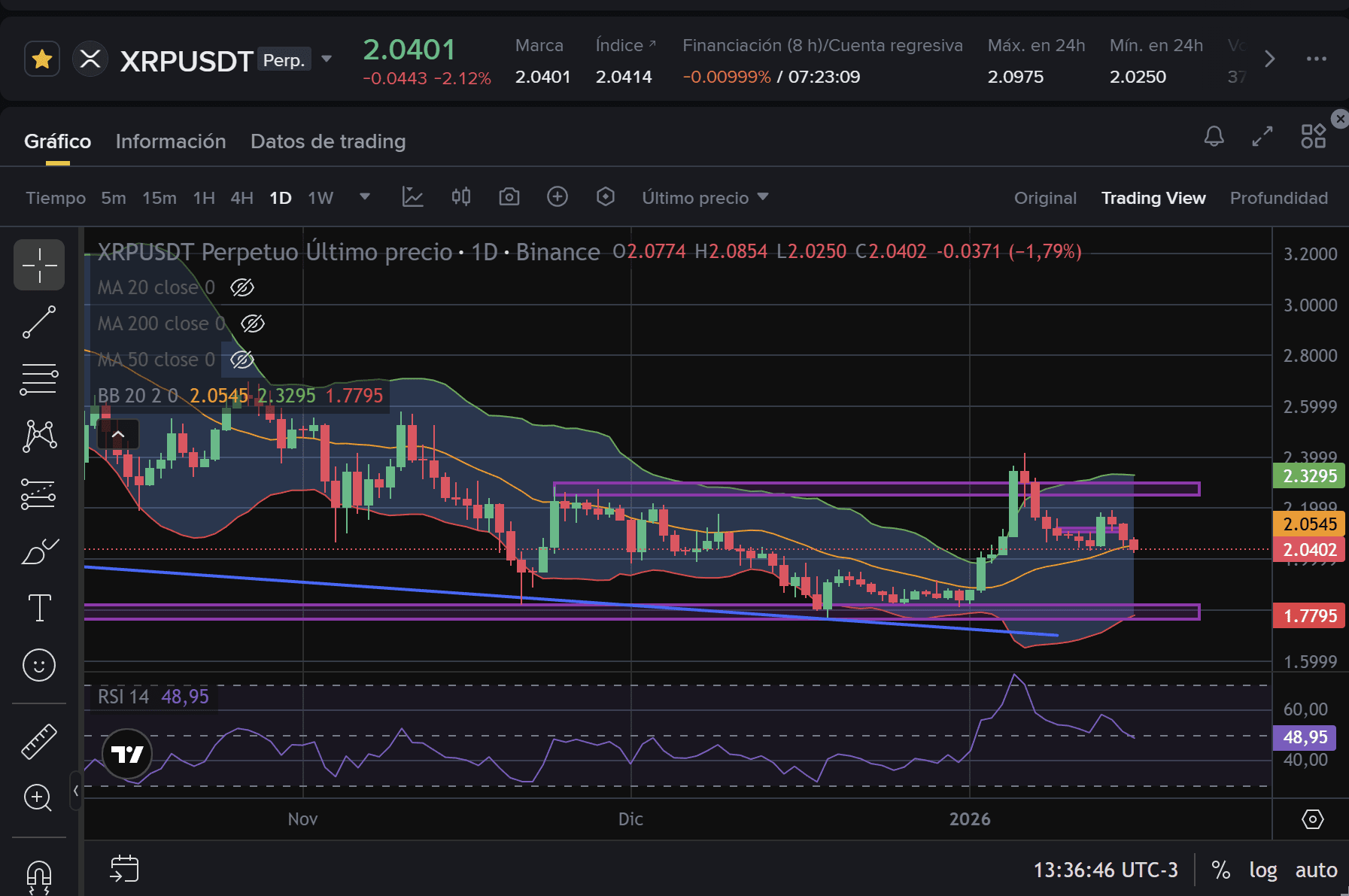Expand more timeframe options dropdown
The height and width of the screenshot is (896, 1349).
pos(365,197)
